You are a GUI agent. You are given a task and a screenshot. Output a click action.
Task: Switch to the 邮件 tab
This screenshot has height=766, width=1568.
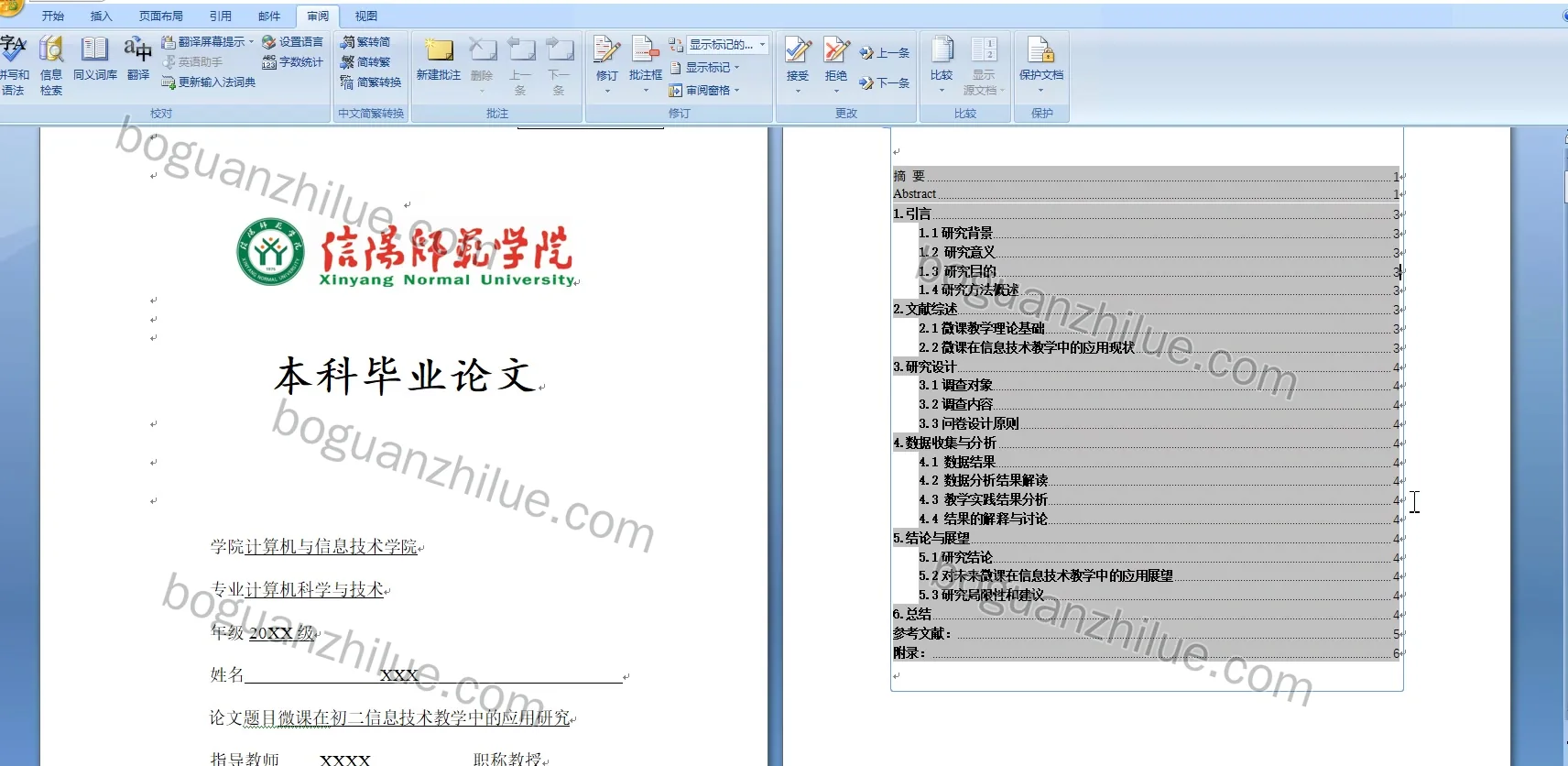click(x=269, y=16)
